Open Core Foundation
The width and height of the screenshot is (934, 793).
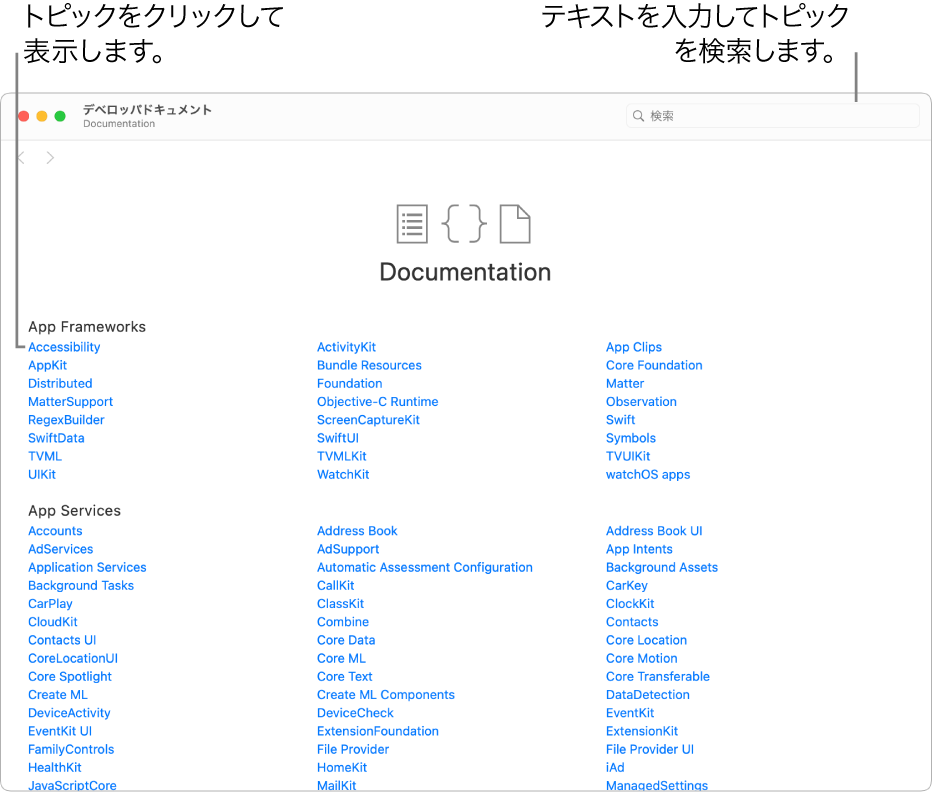[654, 366]
